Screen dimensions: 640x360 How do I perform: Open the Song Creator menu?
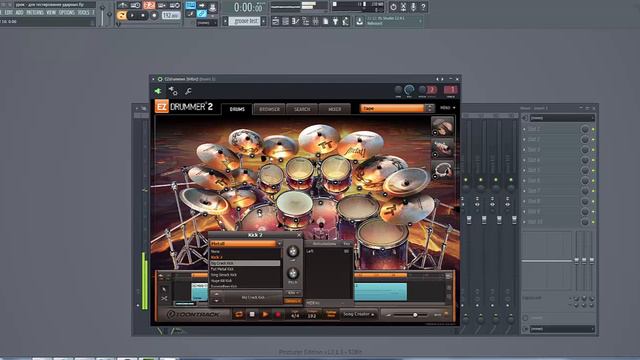click(359, 314)
